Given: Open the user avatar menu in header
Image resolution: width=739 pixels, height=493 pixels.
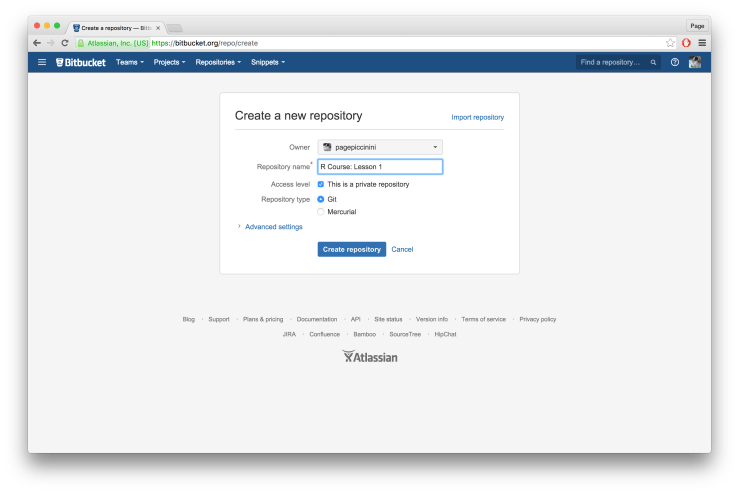Looking at the screenshot, I should [695, 62].
